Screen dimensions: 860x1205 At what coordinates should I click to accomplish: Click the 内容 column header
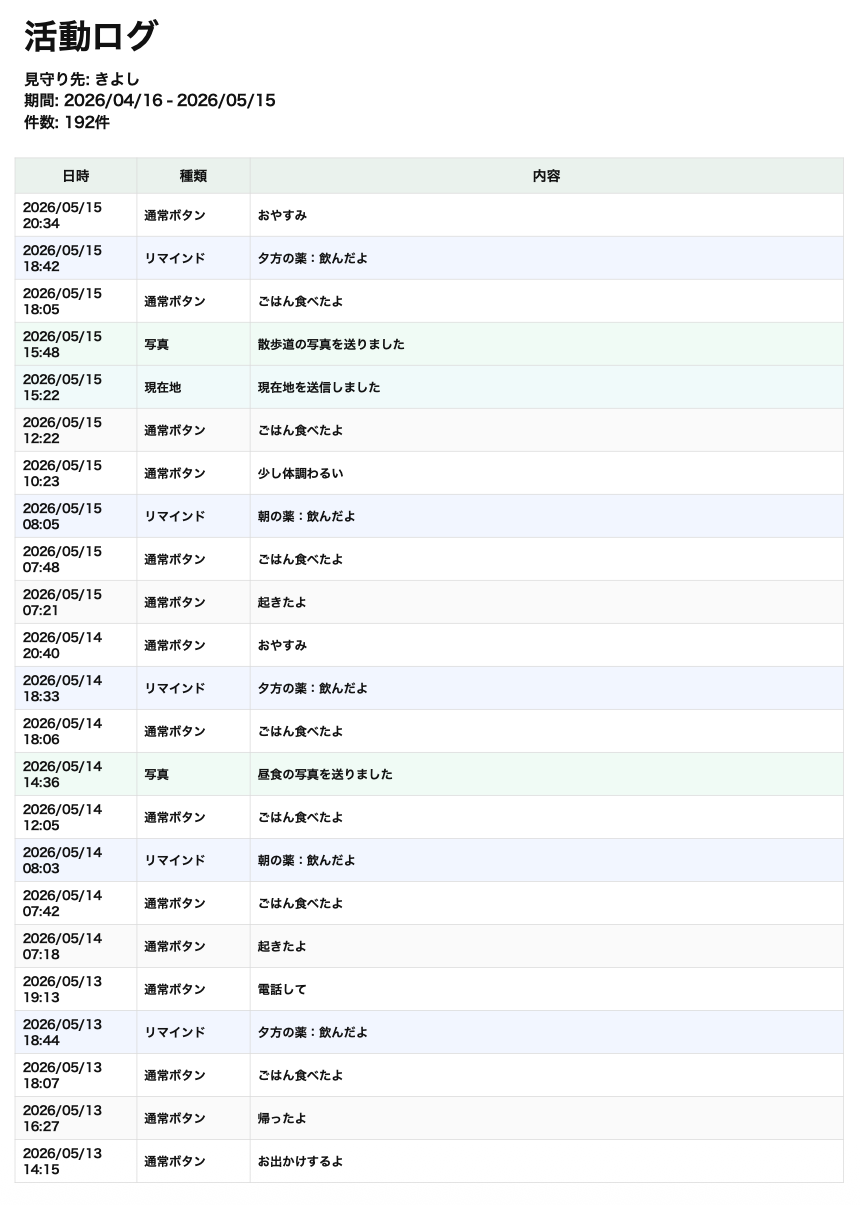546,176
